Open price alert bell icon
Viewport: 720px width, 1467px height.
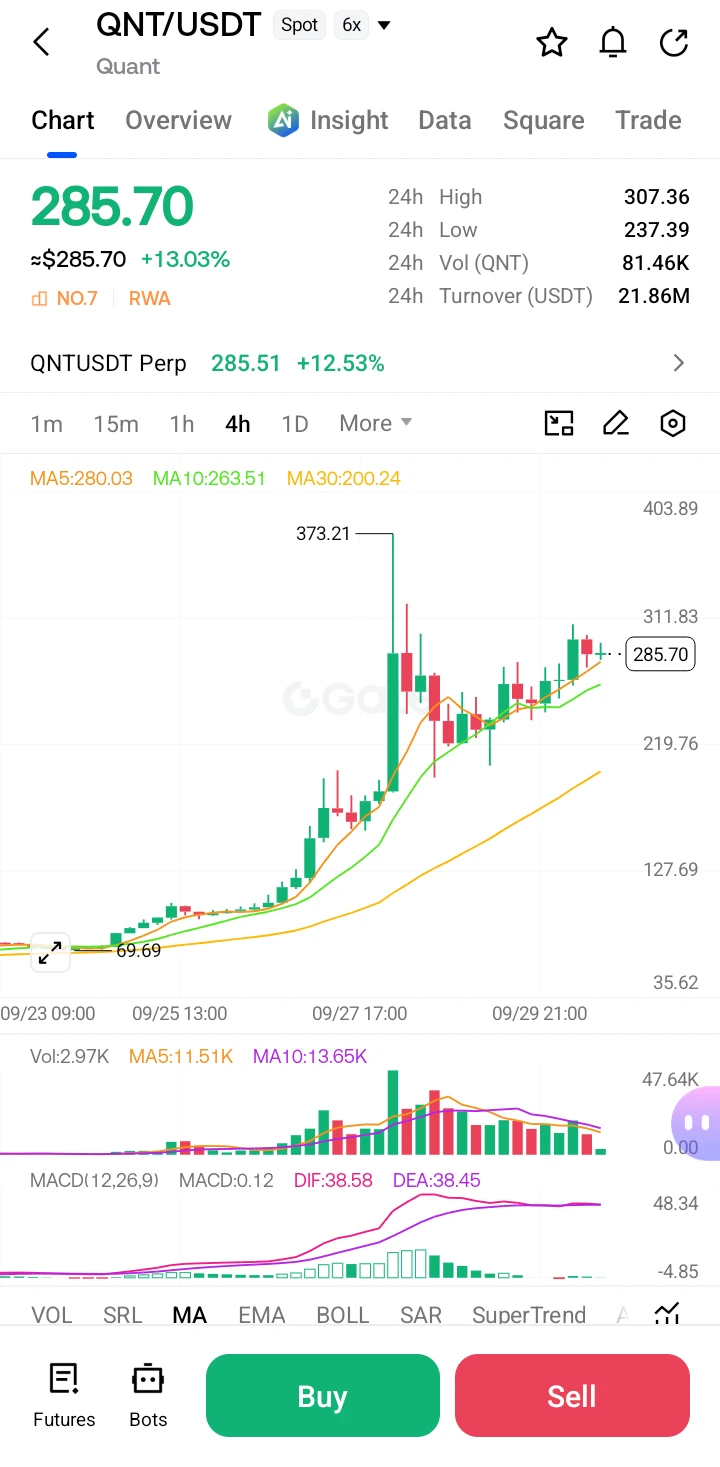pos(613,43)
